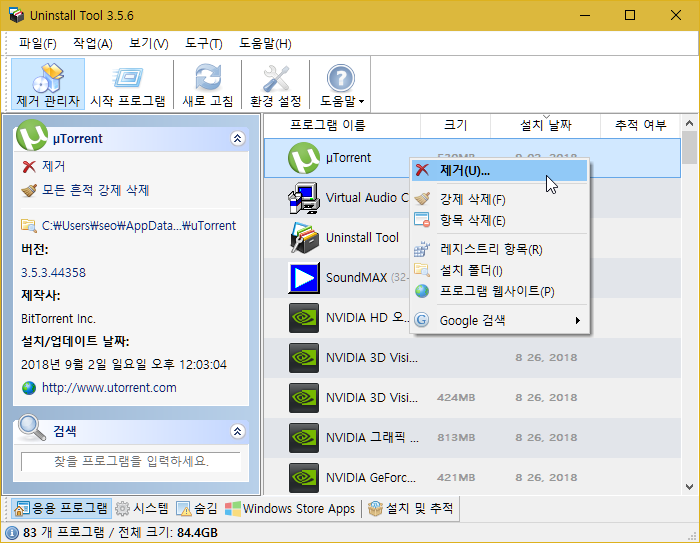Screen dimensions: 700x543
Task: Choose 항목 삭제(E) in the context menu
Action: [500, 220]
